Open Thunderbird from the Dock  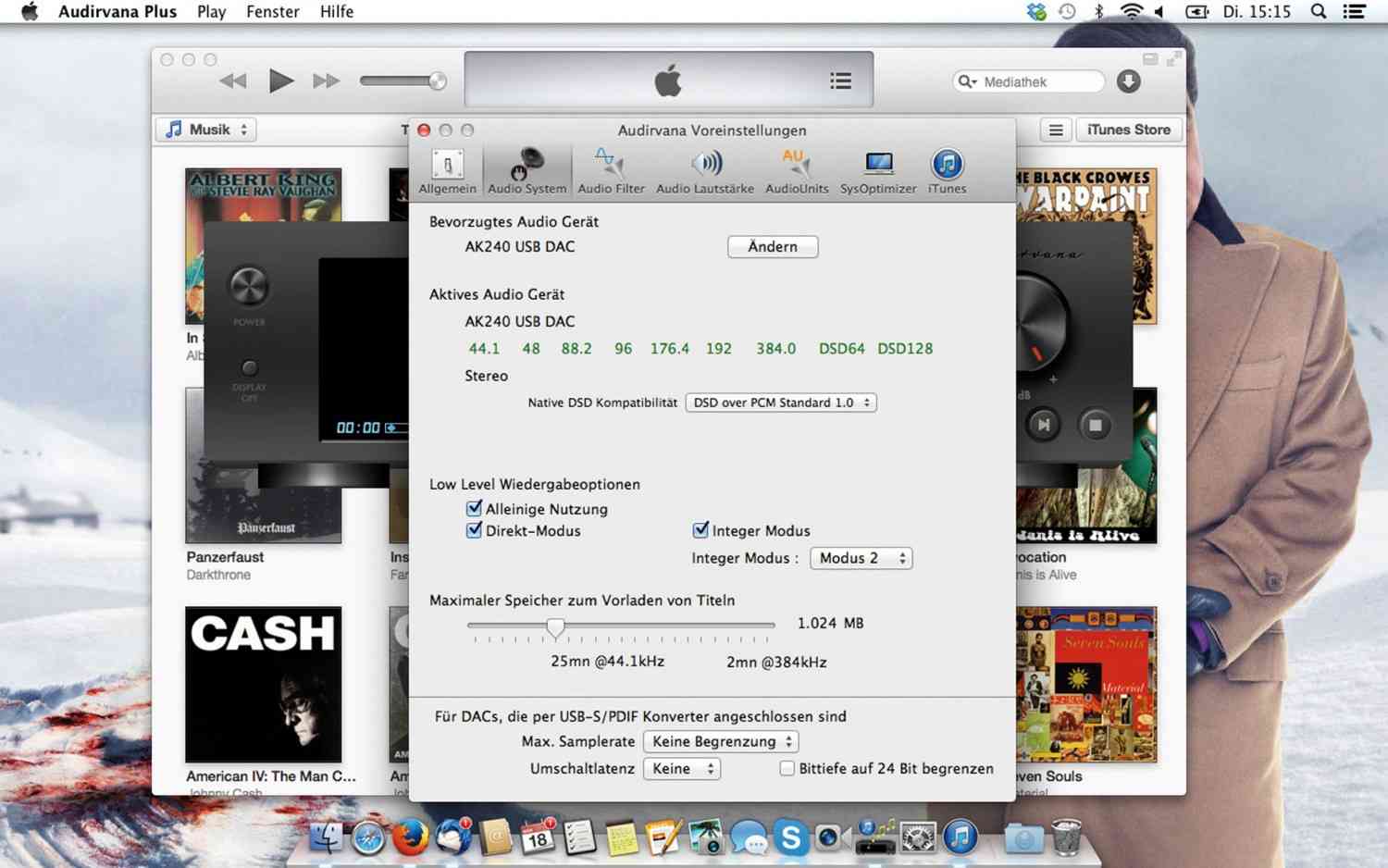pos(453,837)
